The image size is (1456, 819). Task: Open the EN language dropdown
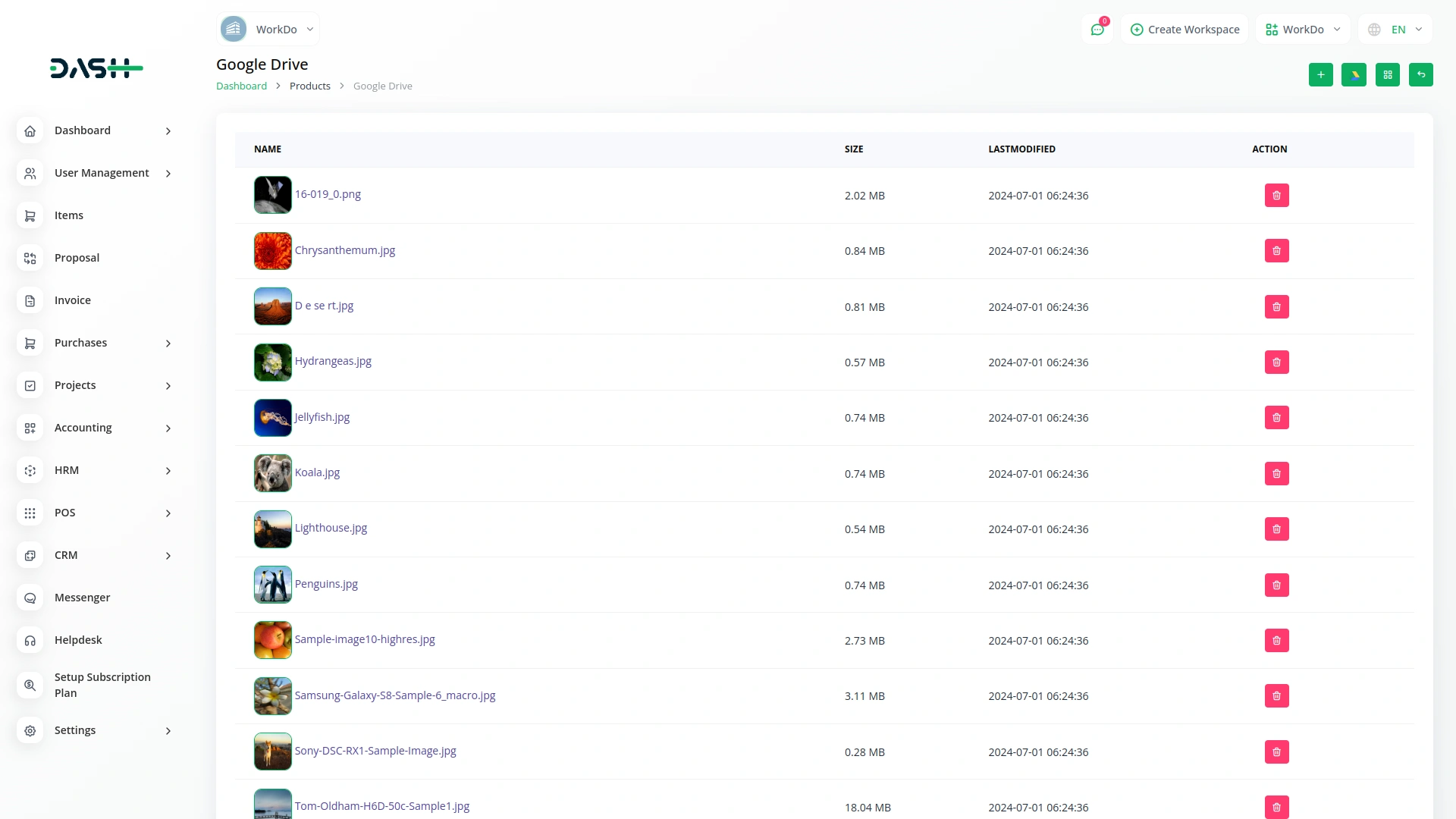1401,29
